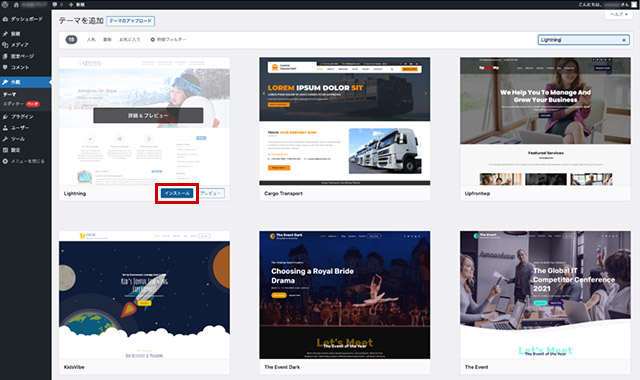
Task: Collapse the sidebar with メニューを閉じる
Action: click(23, 161)
